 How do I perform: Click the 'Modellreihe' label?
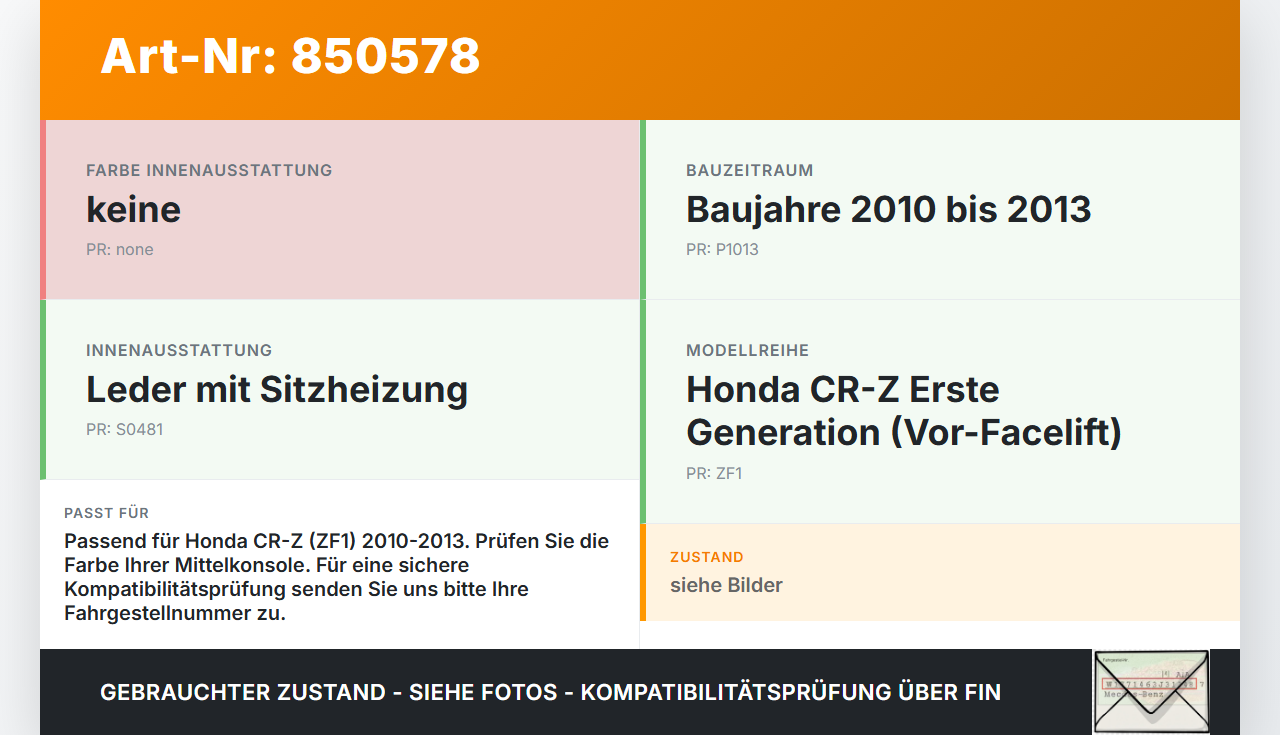click(747, 350)
